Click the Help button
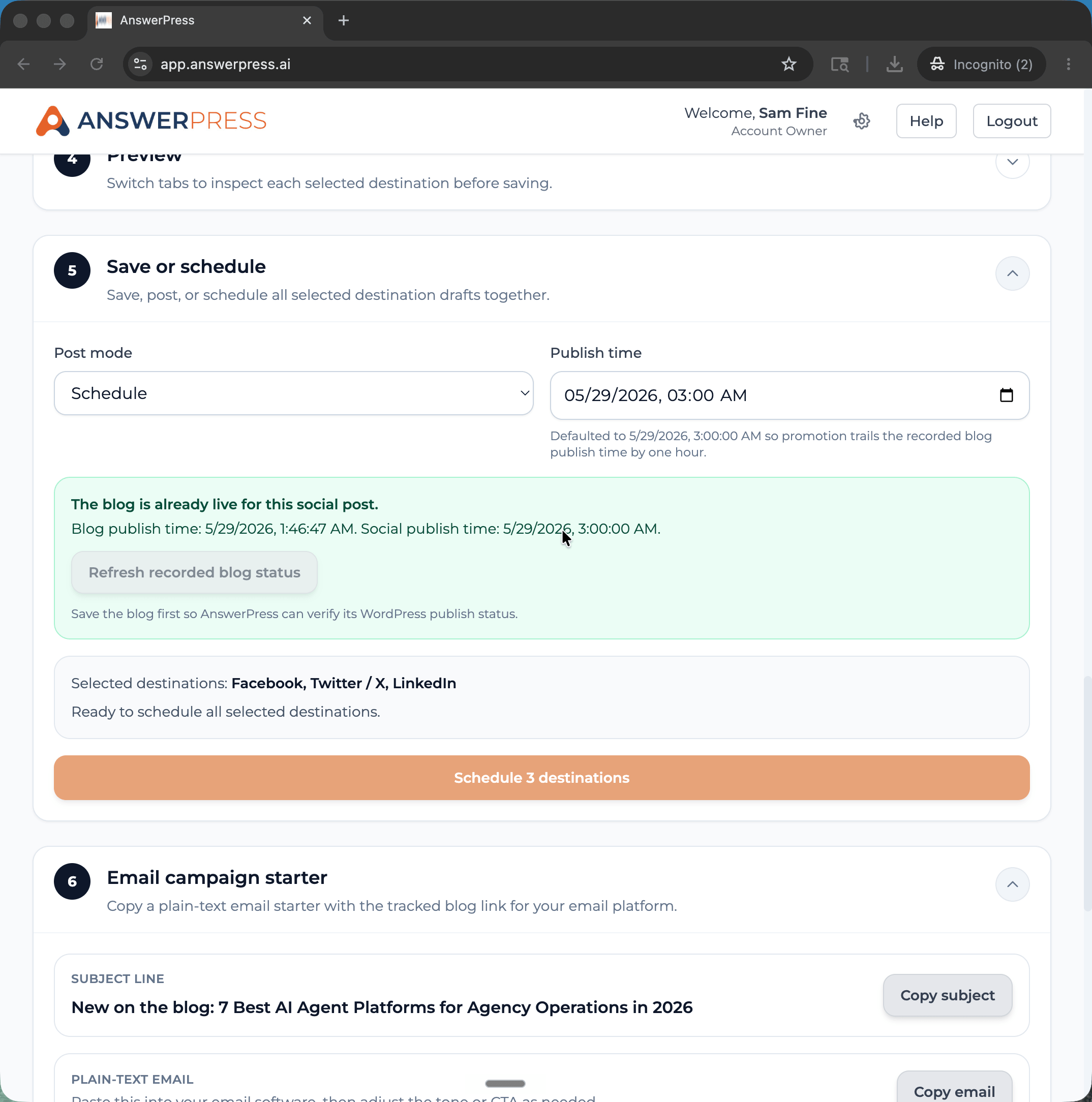 click(926, 121)
